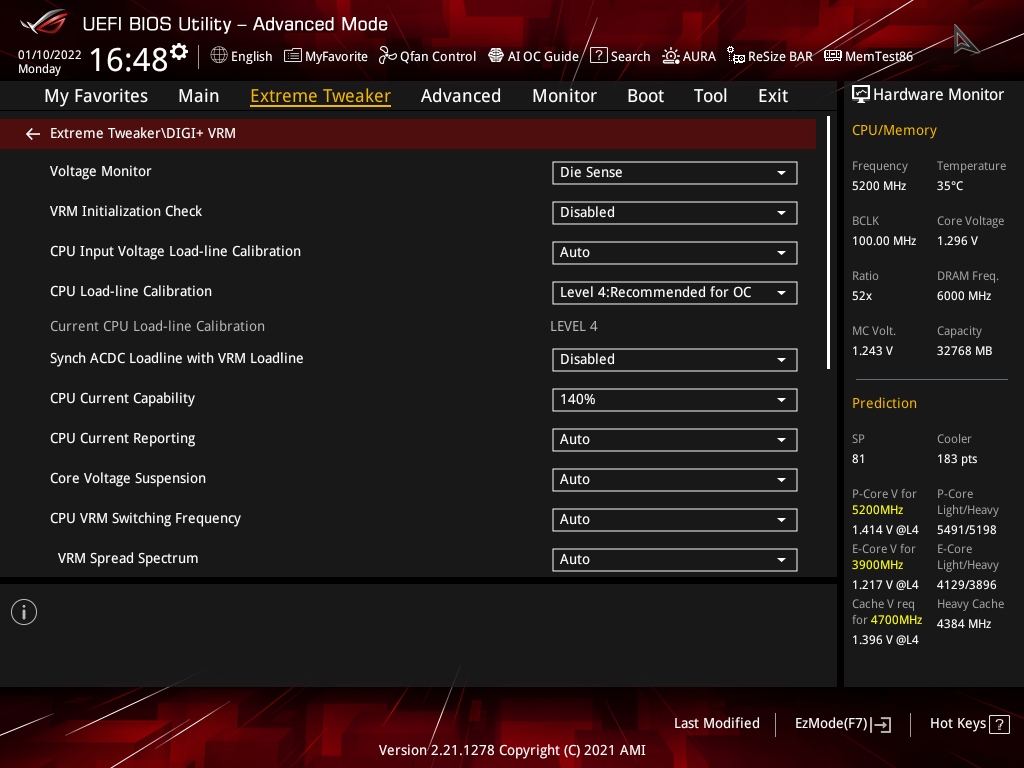Click Last Modified button
This screenshot has width=1024, height=768.
716,723
